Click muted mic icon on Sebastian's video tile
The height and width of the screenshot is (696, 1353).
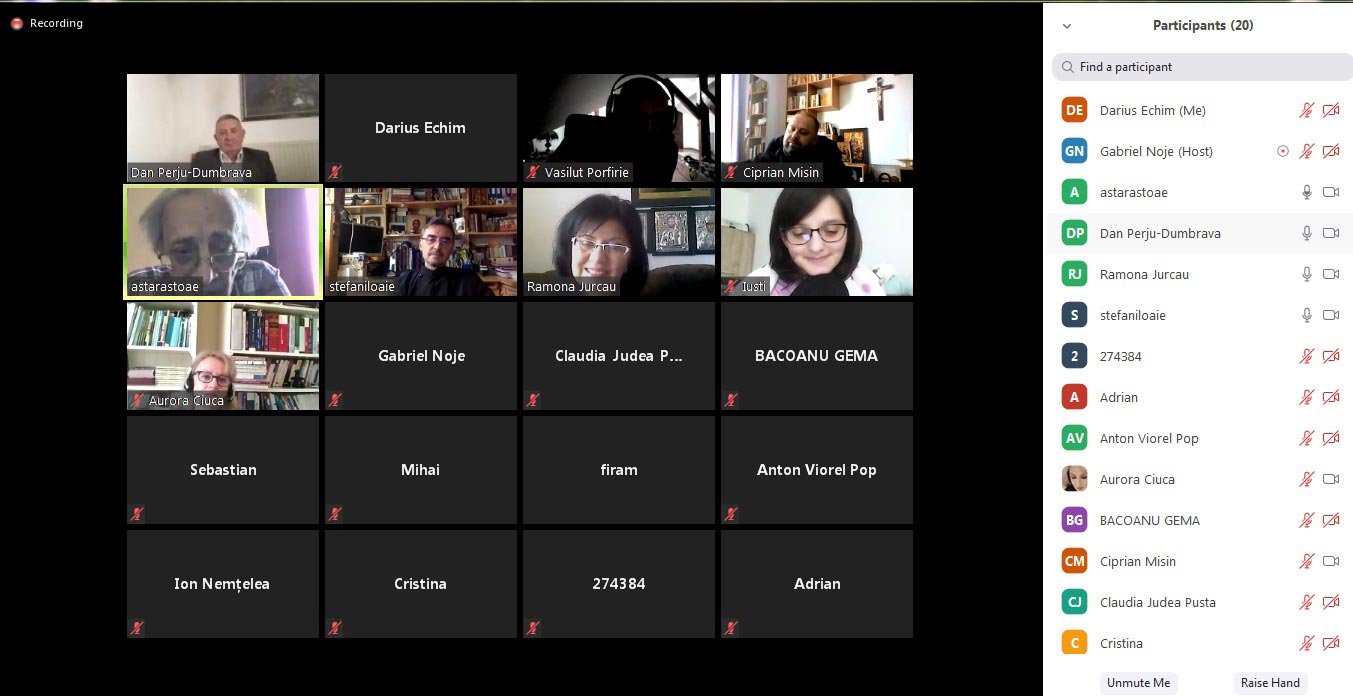137,514
